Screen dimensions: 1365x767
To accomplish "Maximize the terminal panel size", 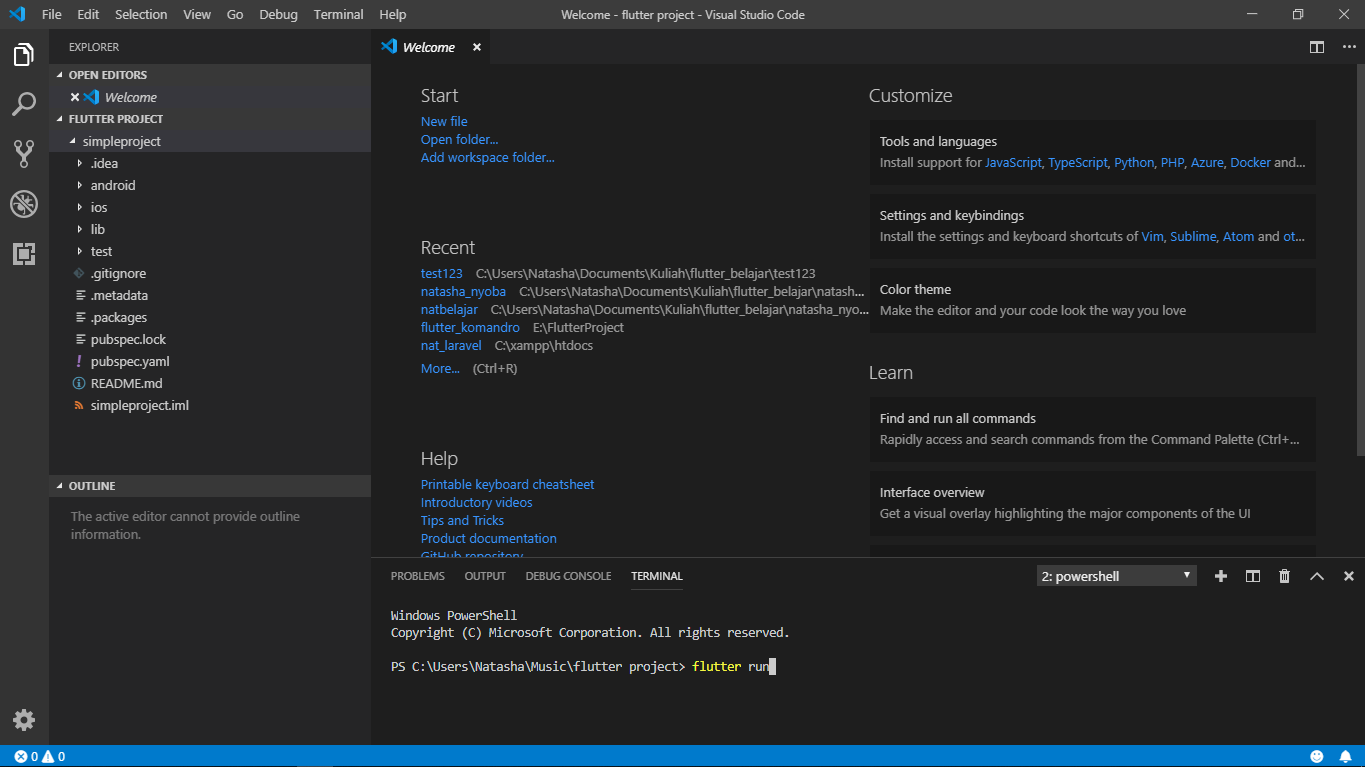I will 1317,576.
